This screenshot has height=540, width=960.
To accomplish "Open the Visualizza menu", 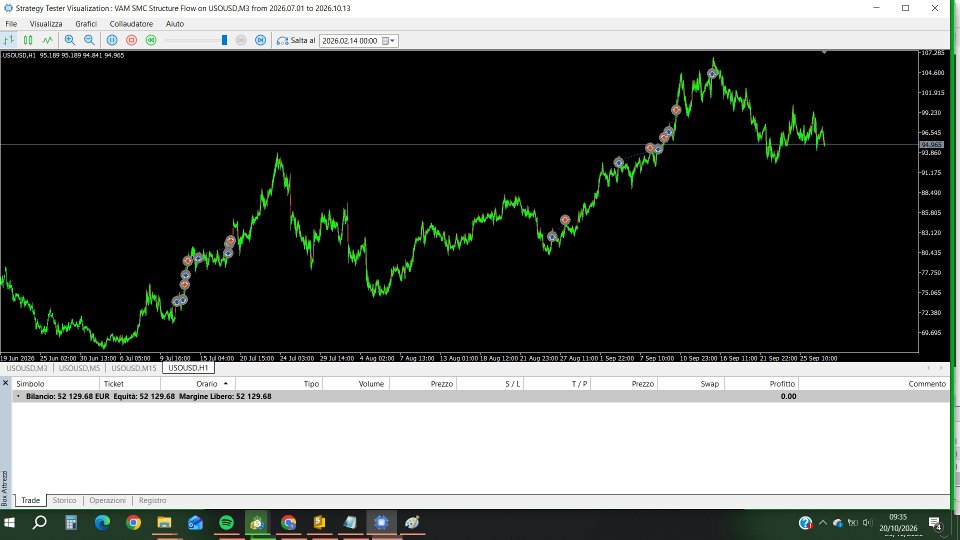I will 46,24.
